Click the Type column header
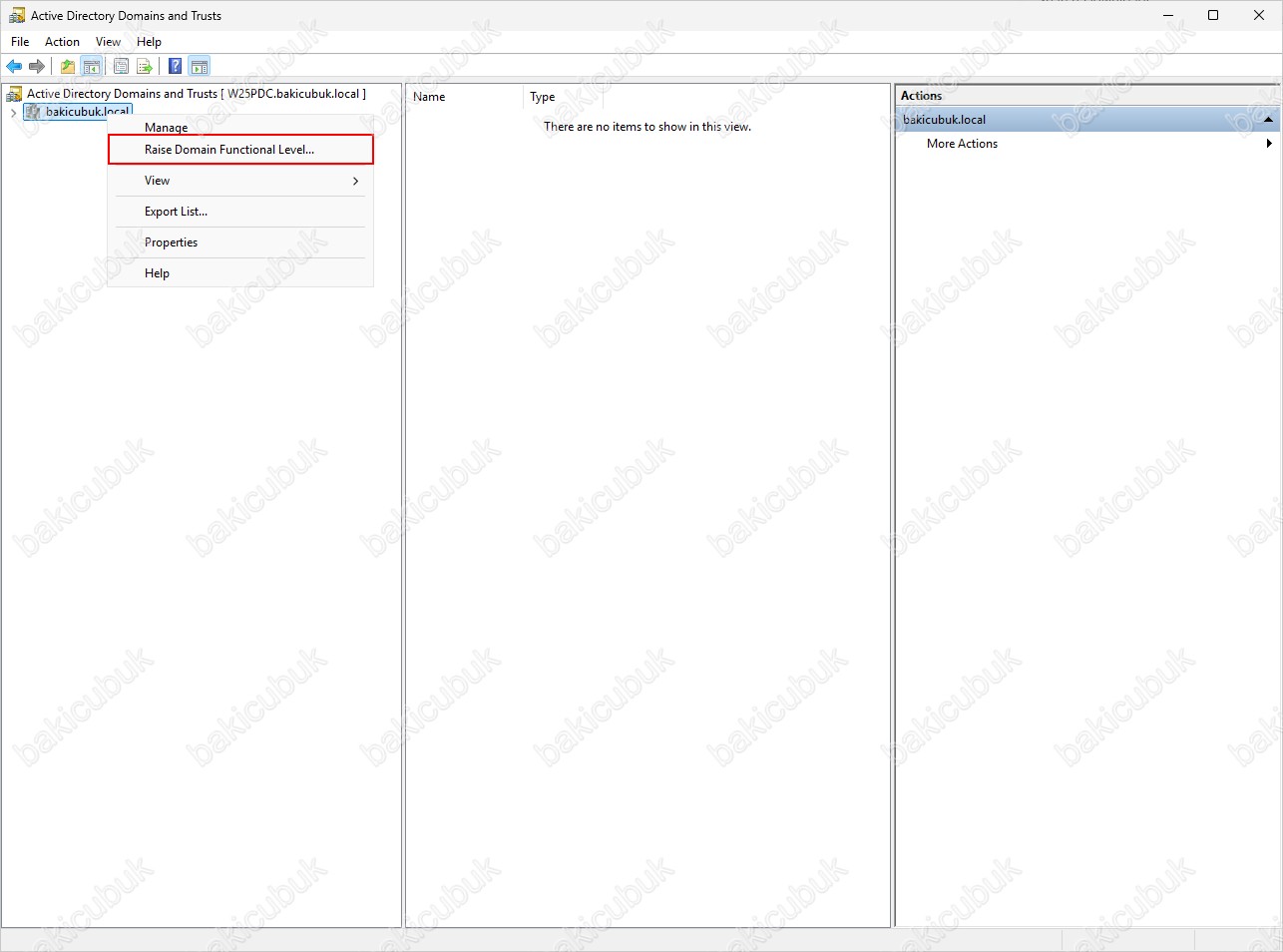The width and height of the screenshot is (1283, 952). pos(563,97)
